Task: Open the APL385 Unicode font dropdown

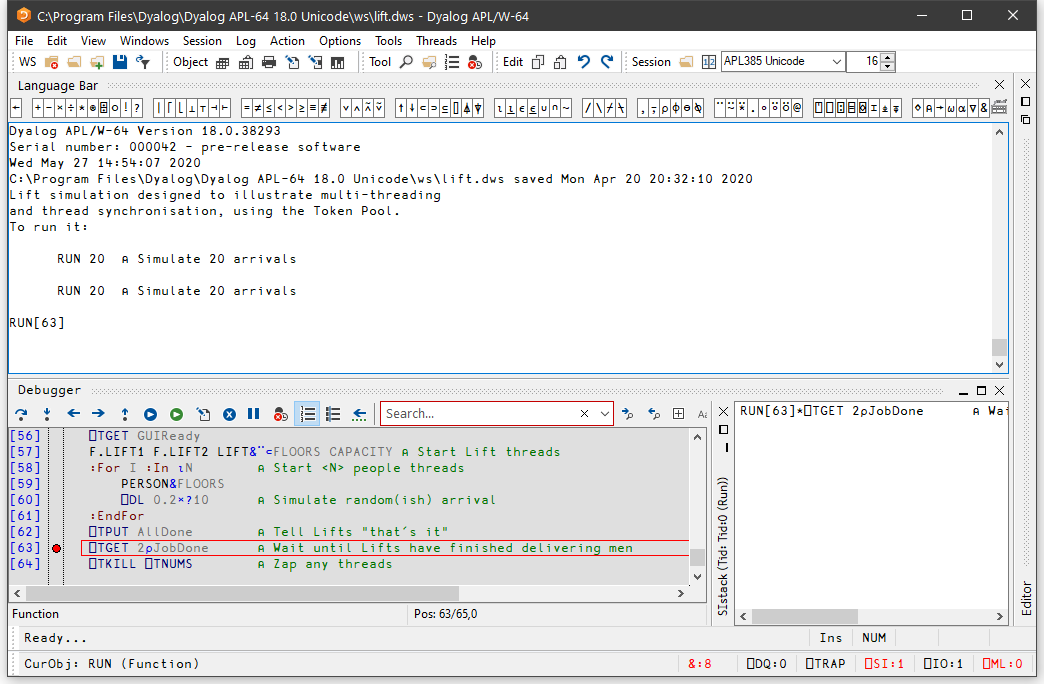Action: [x=837, y=62]
